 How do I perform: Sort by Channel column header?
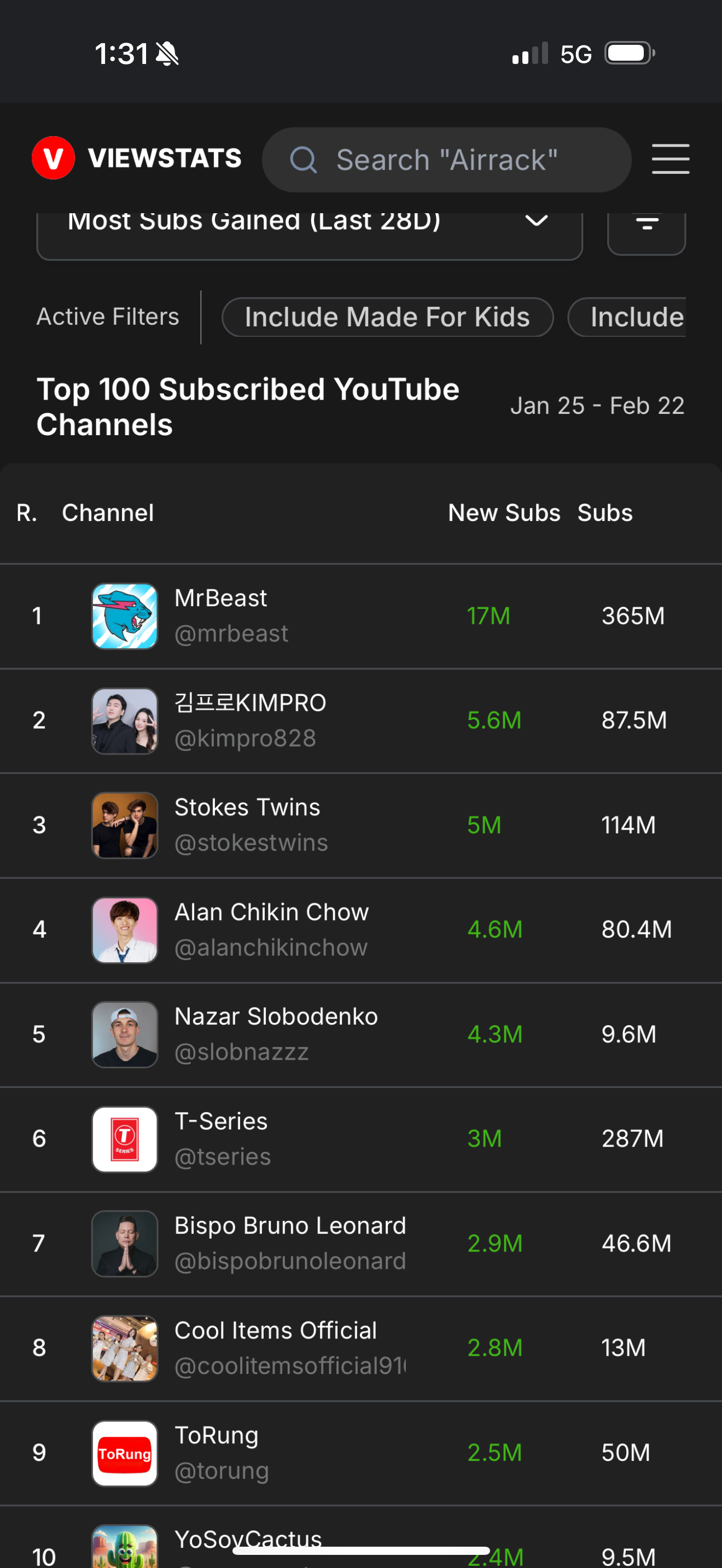tap(108, 512)
